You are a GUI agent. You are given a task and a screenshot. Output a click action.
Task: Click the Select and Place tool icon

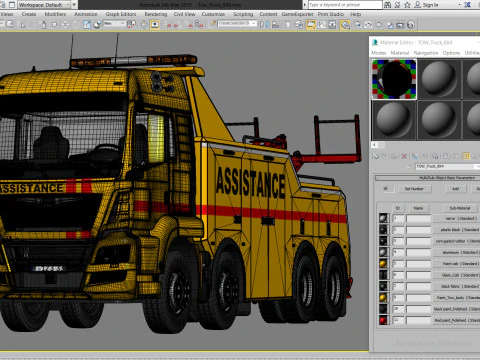[x=97, y=25]
